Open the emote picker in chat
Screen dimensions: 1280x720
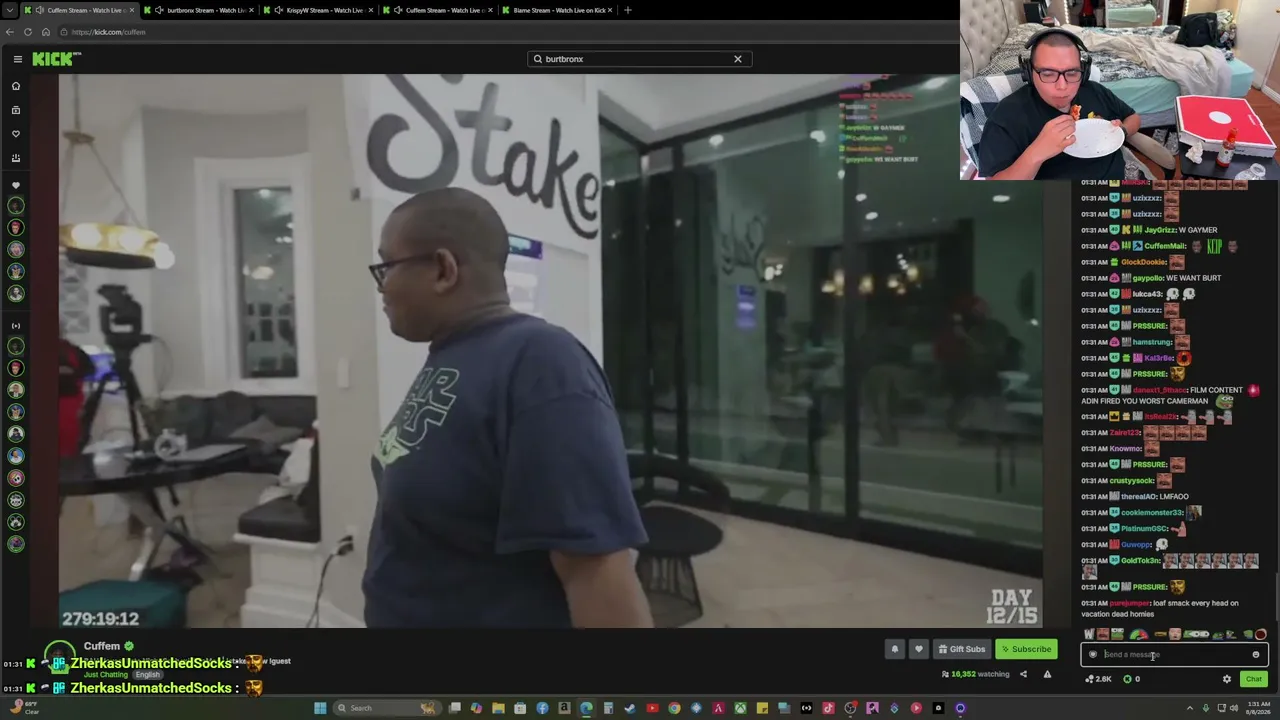pos(1256,655)
